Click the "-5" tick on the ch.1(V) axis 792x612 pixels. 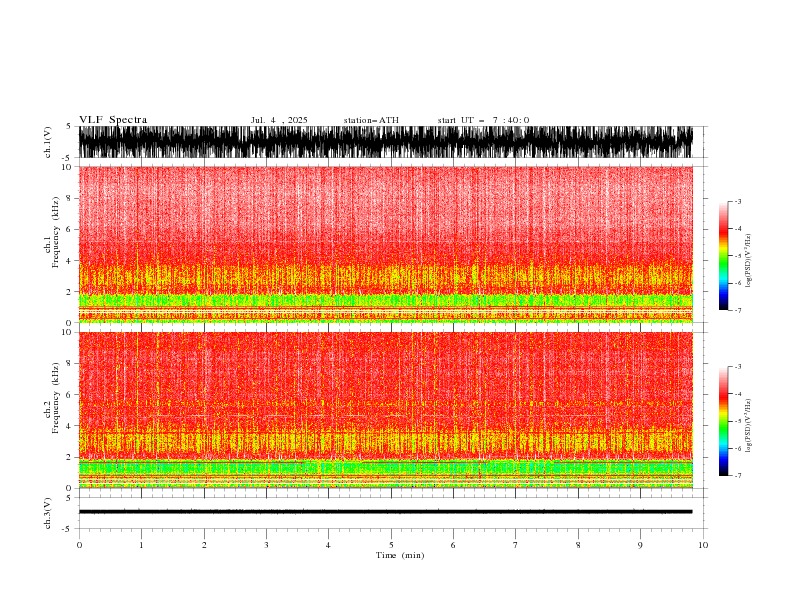[67, 158]
